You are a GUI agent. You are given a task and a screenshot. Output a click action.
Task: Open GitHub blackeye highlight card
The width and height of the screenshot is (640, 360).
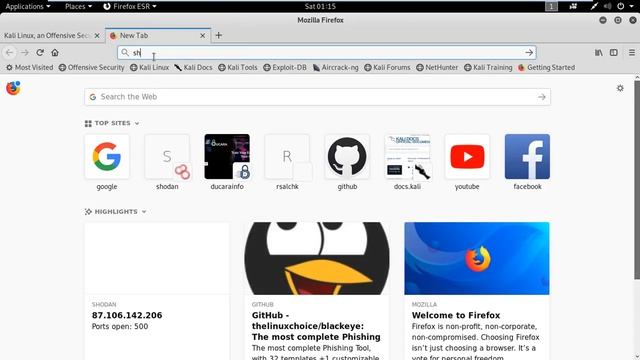pos(317,291)
